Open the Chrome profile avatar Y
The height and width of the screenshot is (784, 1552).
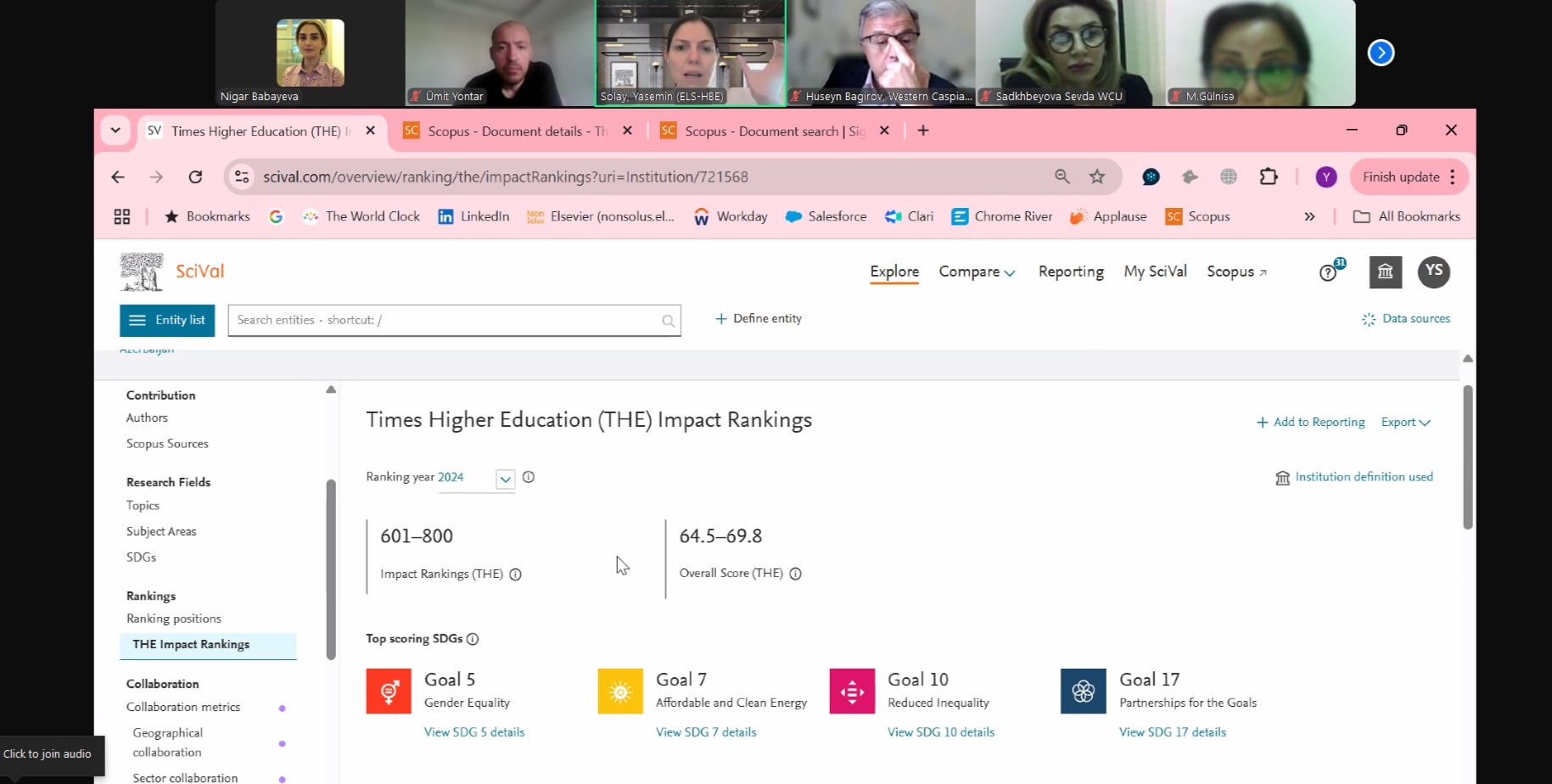[x=1326, y=176]
